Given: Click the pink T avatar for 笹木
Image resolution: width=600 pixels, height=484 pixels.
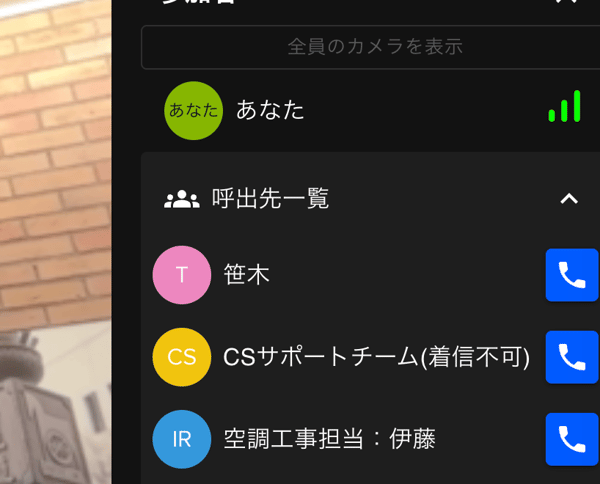Looking at the screenshot, I should tap(182, 275).
